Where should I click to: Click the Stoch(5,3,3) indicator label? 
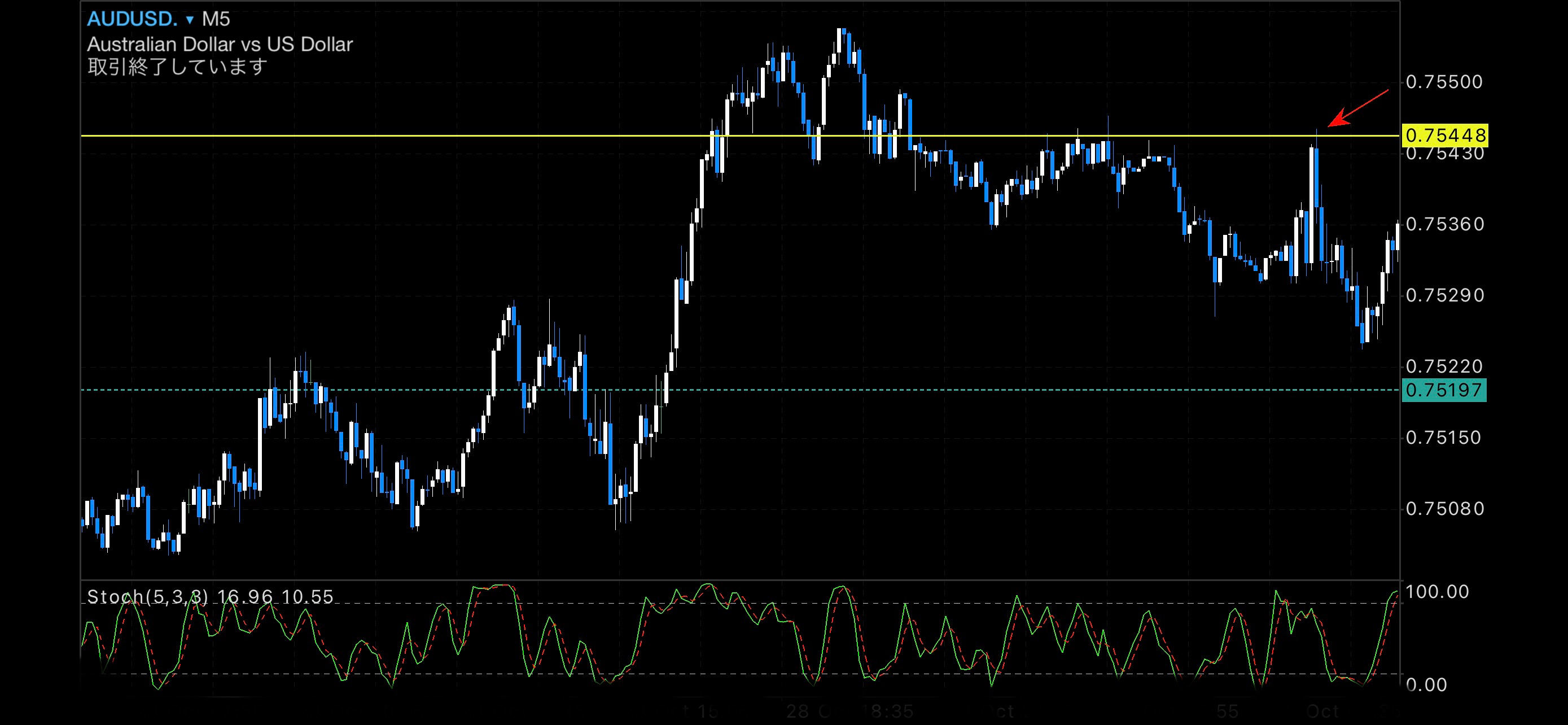147,597
